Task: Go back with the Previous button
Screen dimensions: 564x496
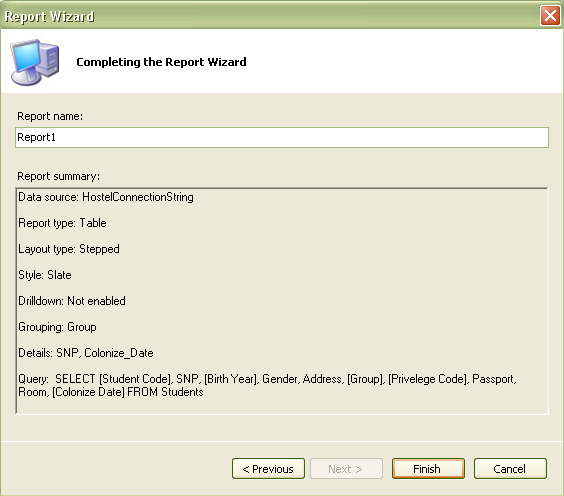Action: click(x=268, y=468)
